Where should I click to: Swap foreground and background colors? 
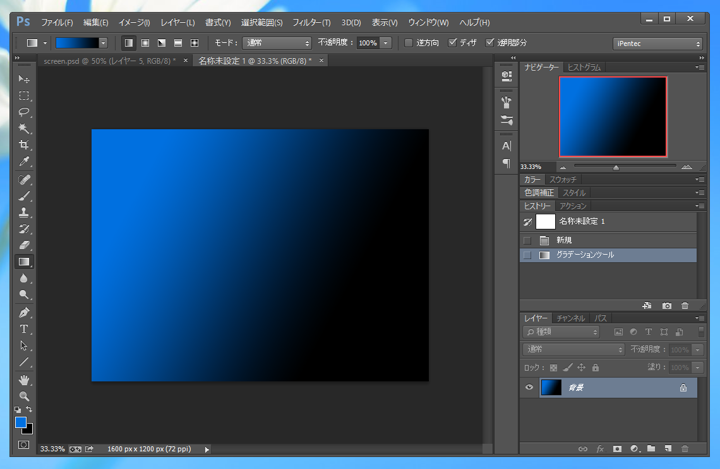tap(29, 409)
